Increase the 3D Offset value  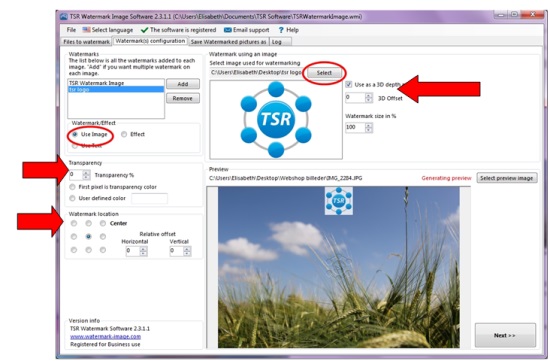point(368,95)
